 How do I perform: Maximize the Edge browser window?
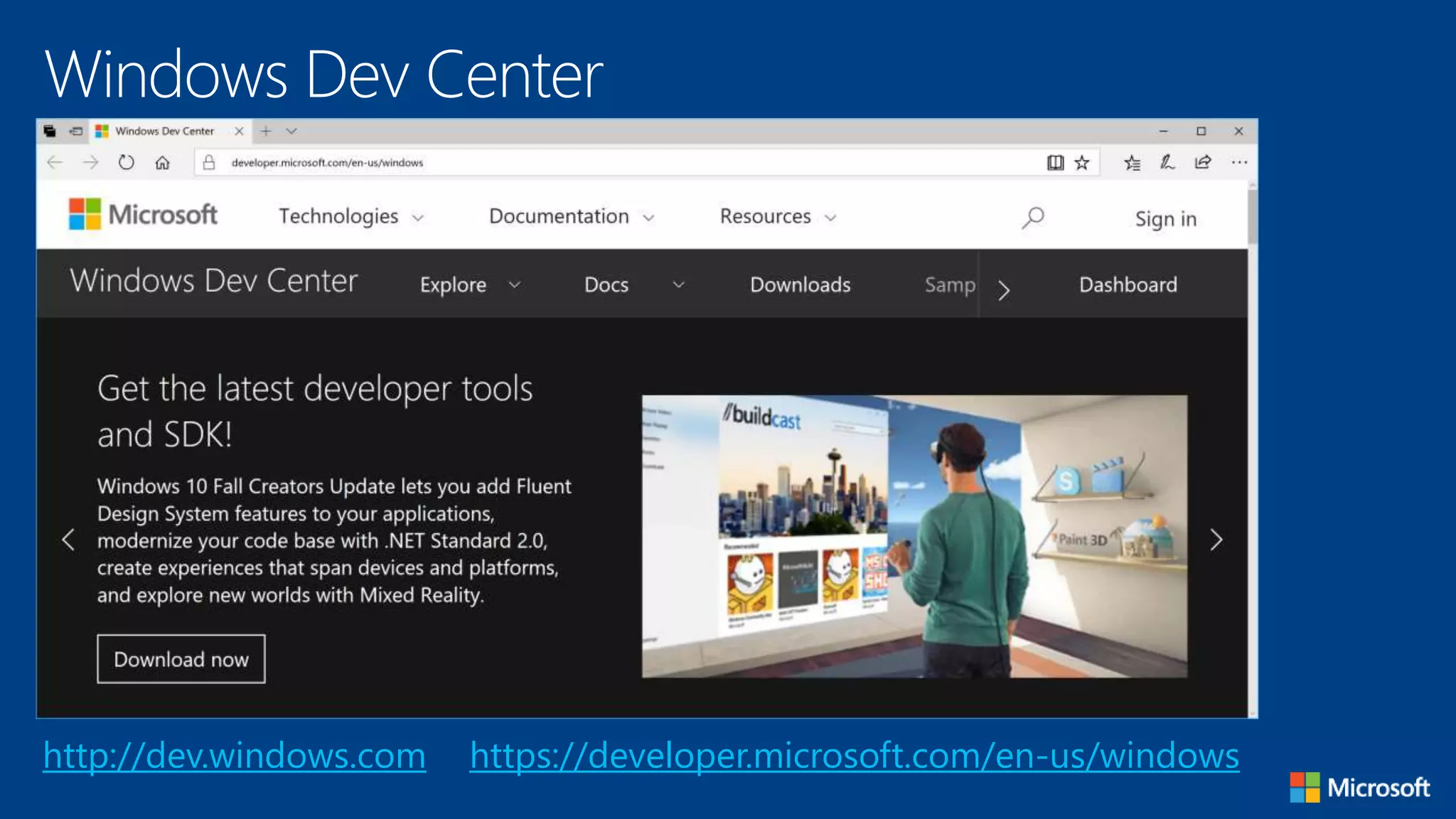pyautogui.click(x=1201, y=131)
